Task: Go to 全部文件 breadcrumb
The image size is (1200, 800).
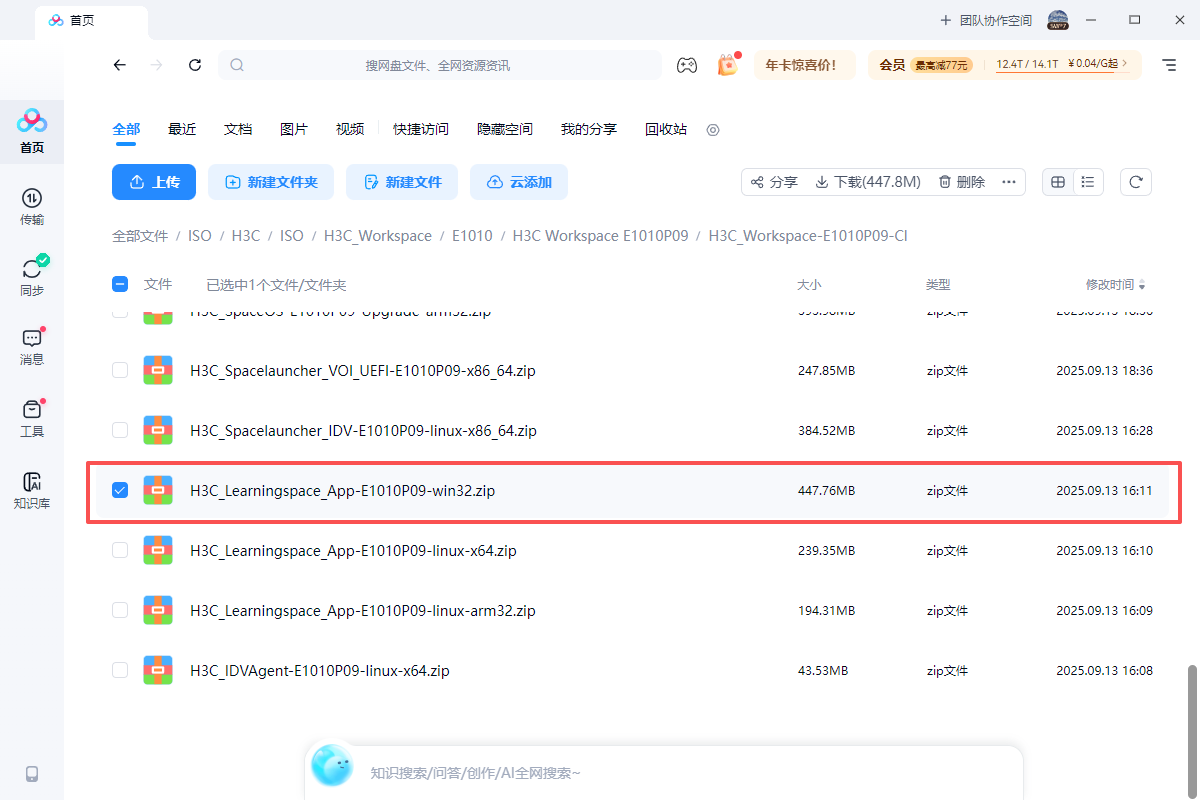Action: pyautogui.click(x=140, y=236)
